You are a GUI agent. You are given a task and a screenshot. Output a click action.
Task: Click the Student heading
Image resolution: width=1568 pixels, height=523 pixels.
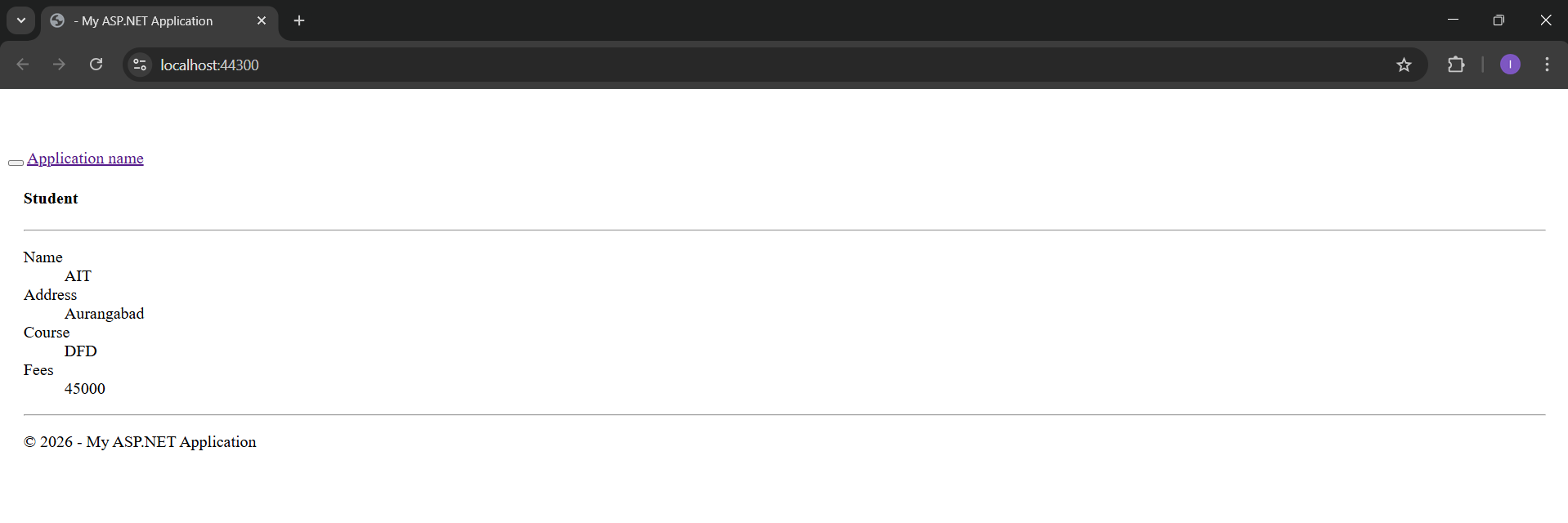(51, 199)
